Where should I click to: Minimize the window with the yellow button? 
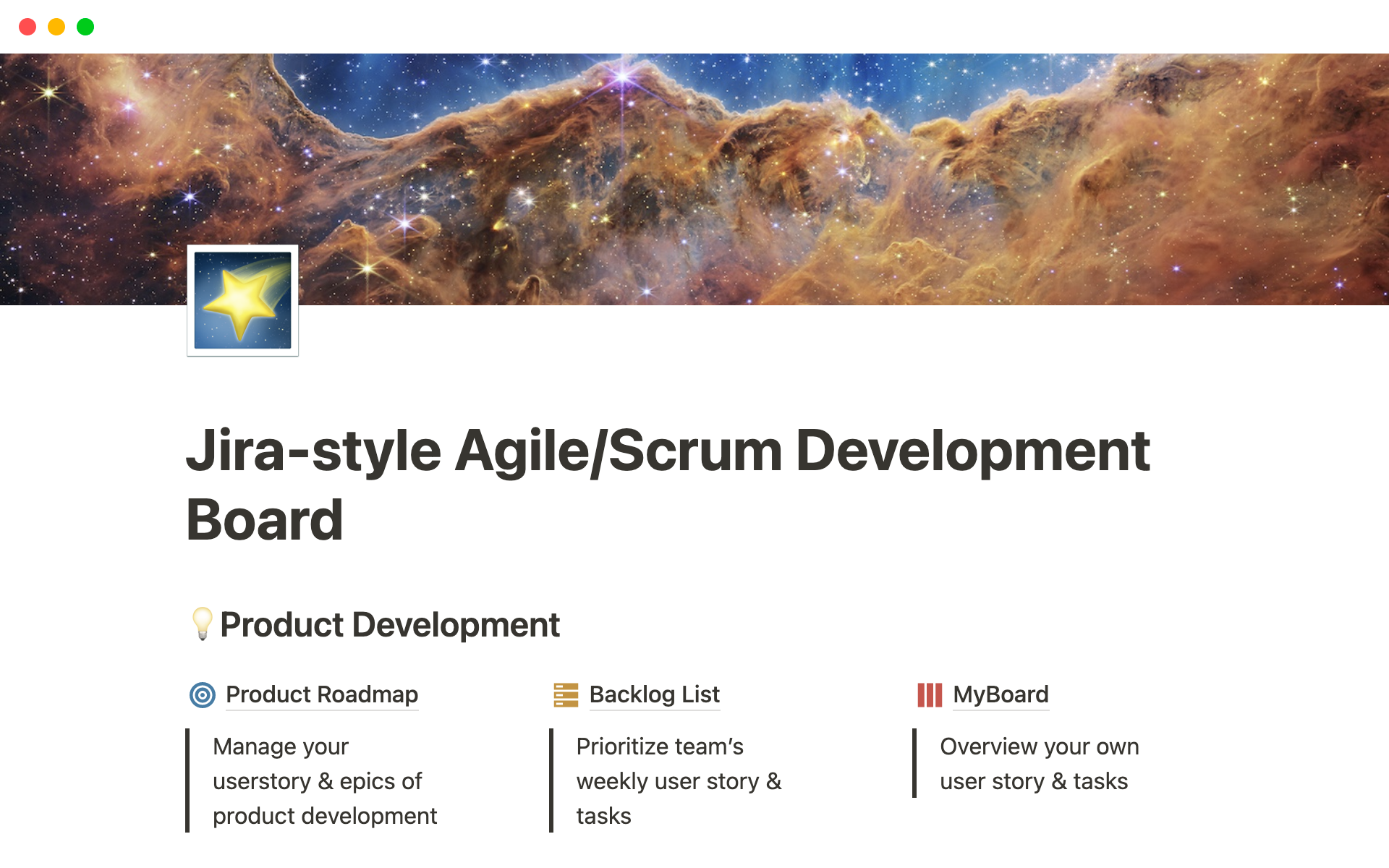pyautogui.click(x=56, y=27)
